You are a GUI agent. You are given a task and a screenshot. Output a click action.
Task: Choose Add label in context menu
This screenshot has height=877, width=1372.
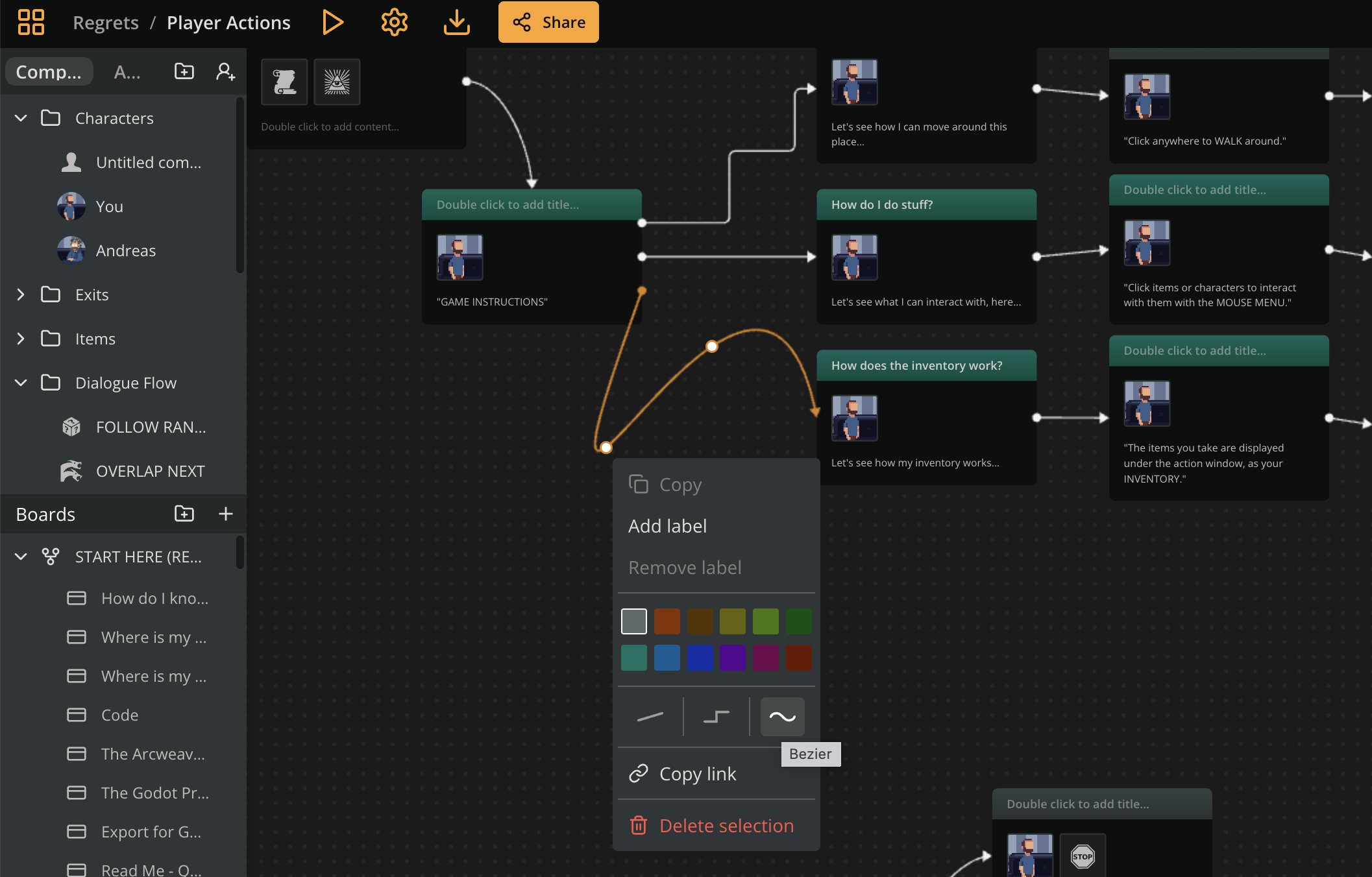point(717,526)
